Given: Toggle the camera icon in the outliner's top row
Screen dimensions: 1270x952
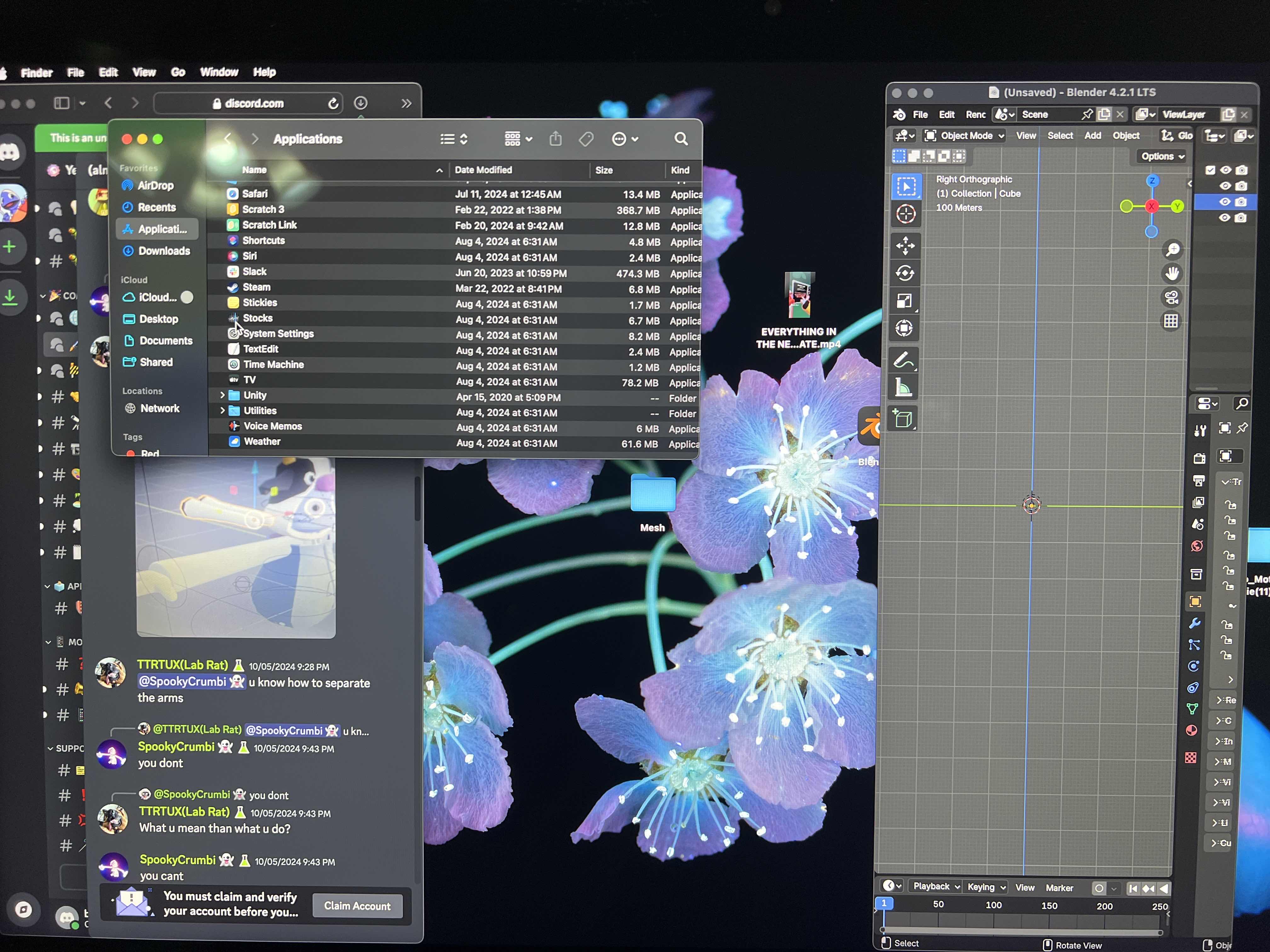Looking at the screenshot, I should [x=1241, y=170].
